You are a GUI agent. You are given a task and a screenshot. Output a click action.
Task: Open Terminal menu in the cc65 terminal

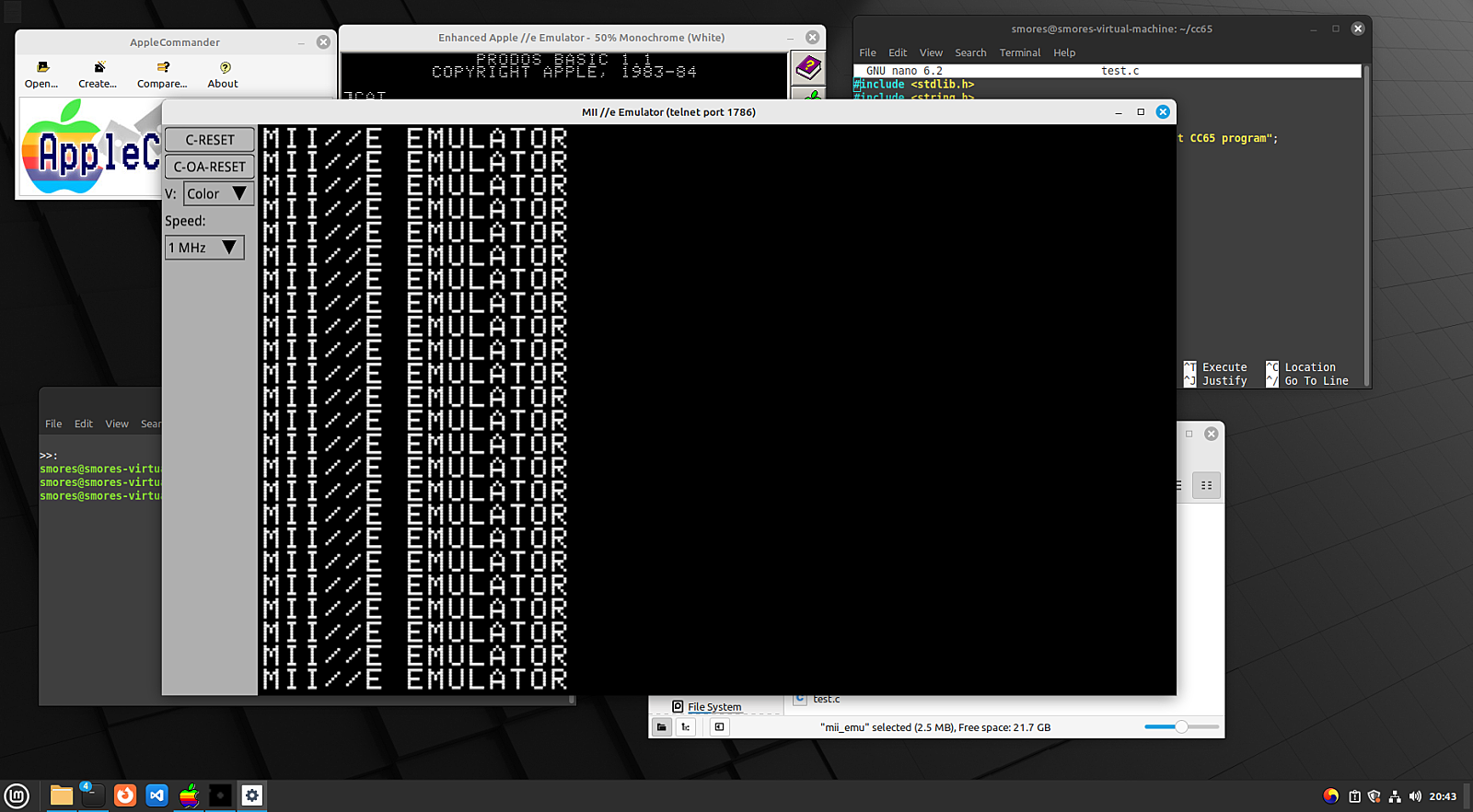point(1020,52)
